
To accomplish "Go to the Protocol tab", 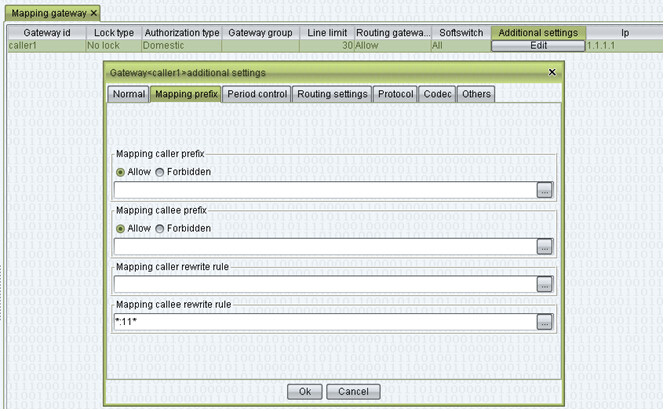I will pos(395,94).
